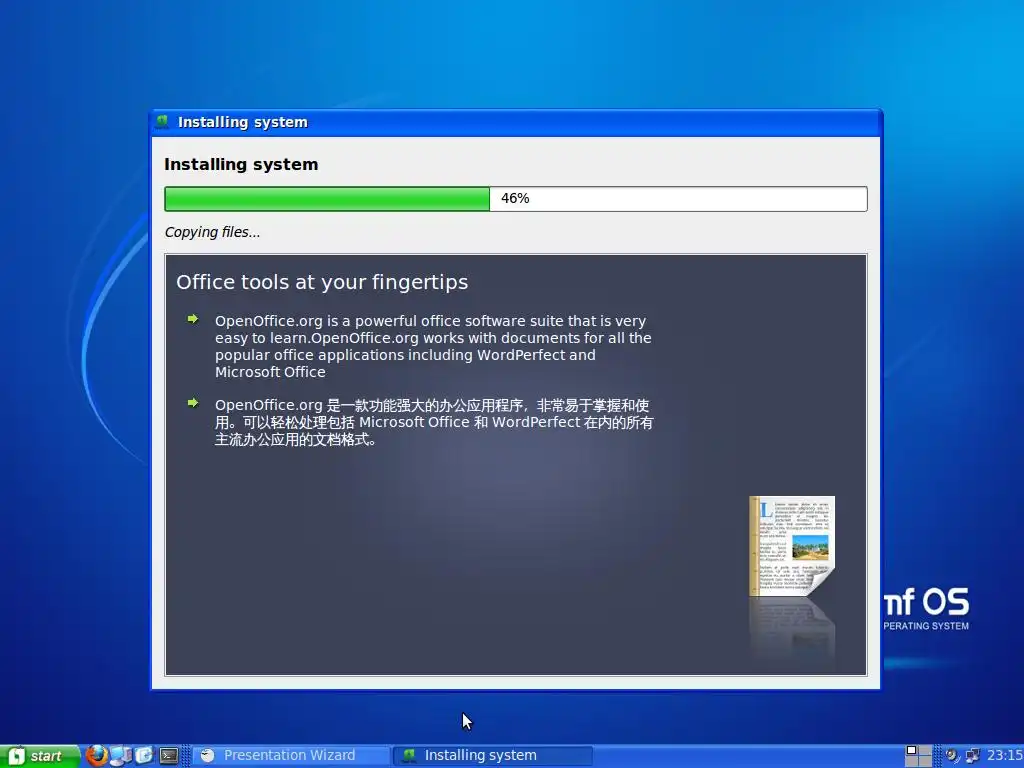Click the bold "Installing system" heading
This screenshot has width=1024, height=768.
(x=241, y=165)
